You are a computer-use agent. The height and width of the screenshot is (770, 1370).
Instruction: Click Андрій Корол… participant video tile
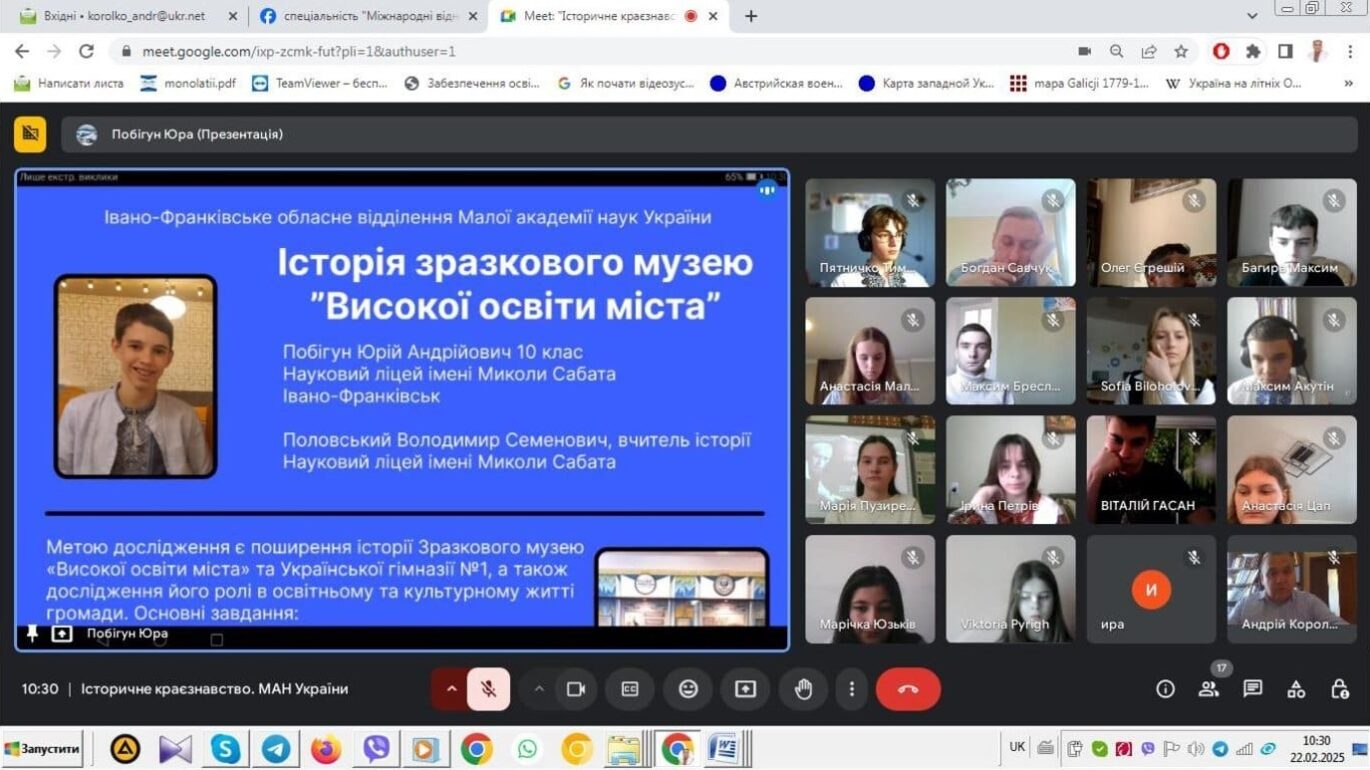coord(1291,589)
